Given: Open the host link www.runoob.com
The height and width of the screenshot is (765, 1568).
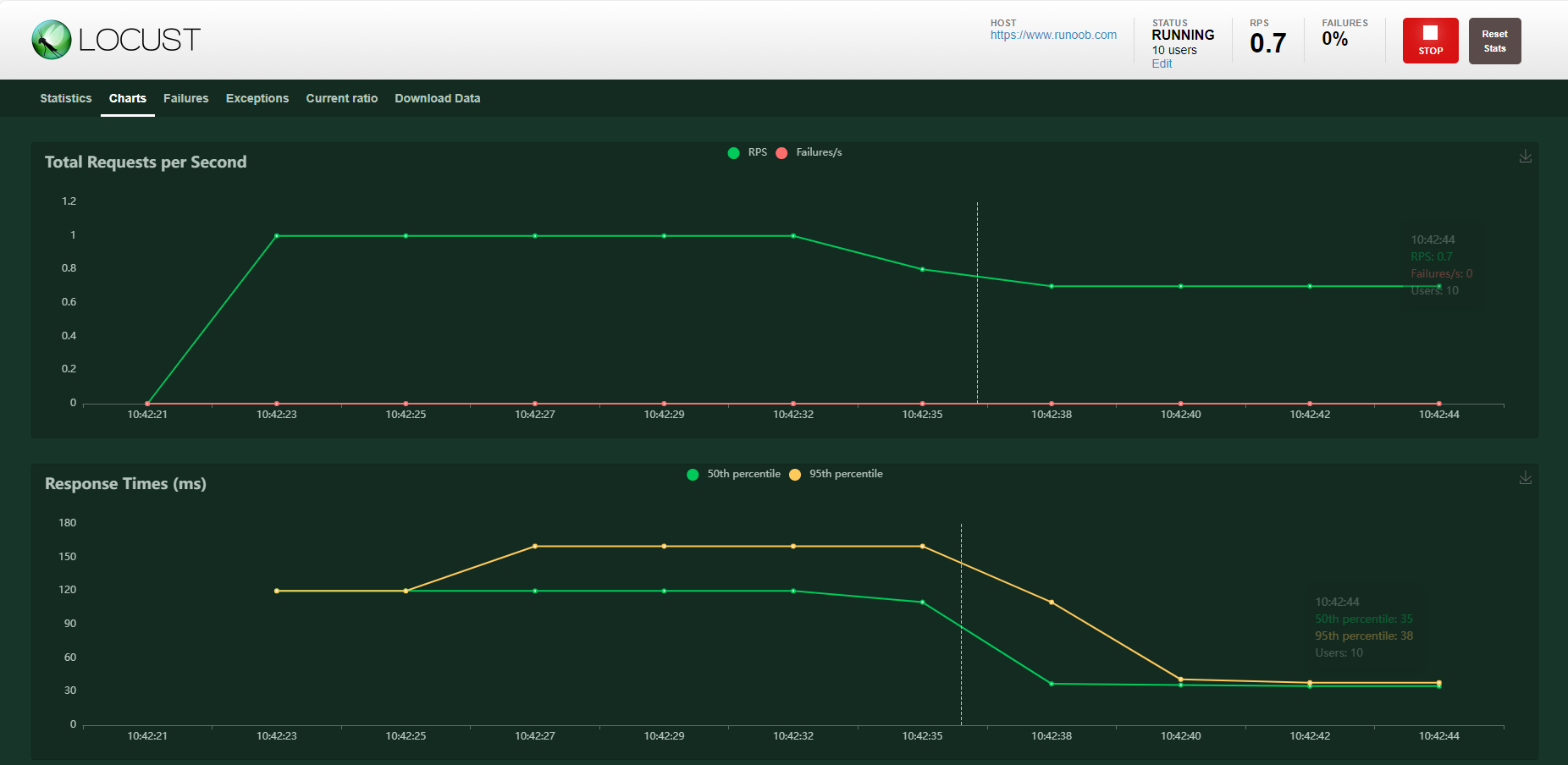Looking at the screenshot, I should pos(1053,36).
